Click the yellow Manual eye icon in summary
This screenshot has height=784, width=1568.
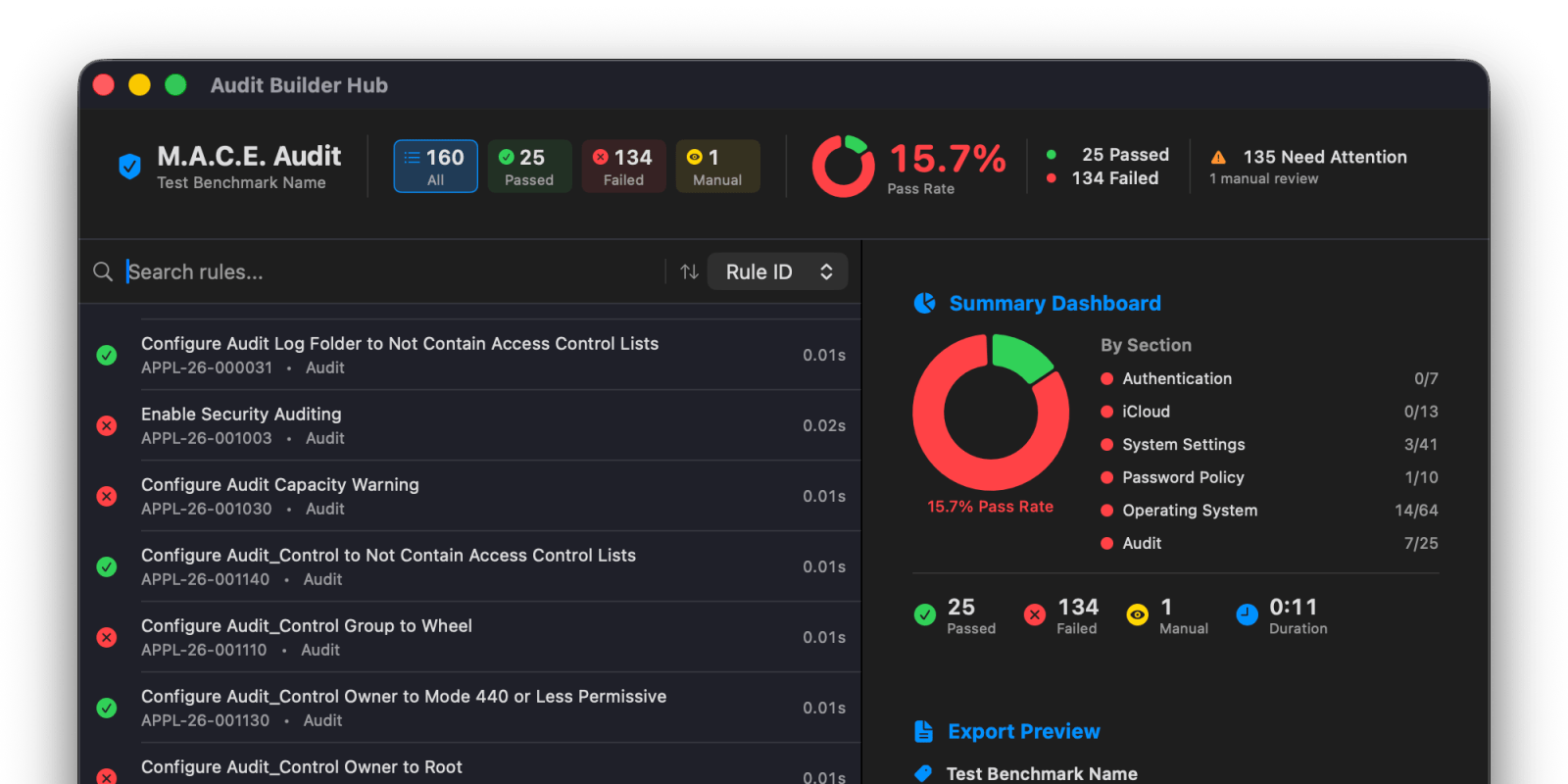tap(1137, 614)
